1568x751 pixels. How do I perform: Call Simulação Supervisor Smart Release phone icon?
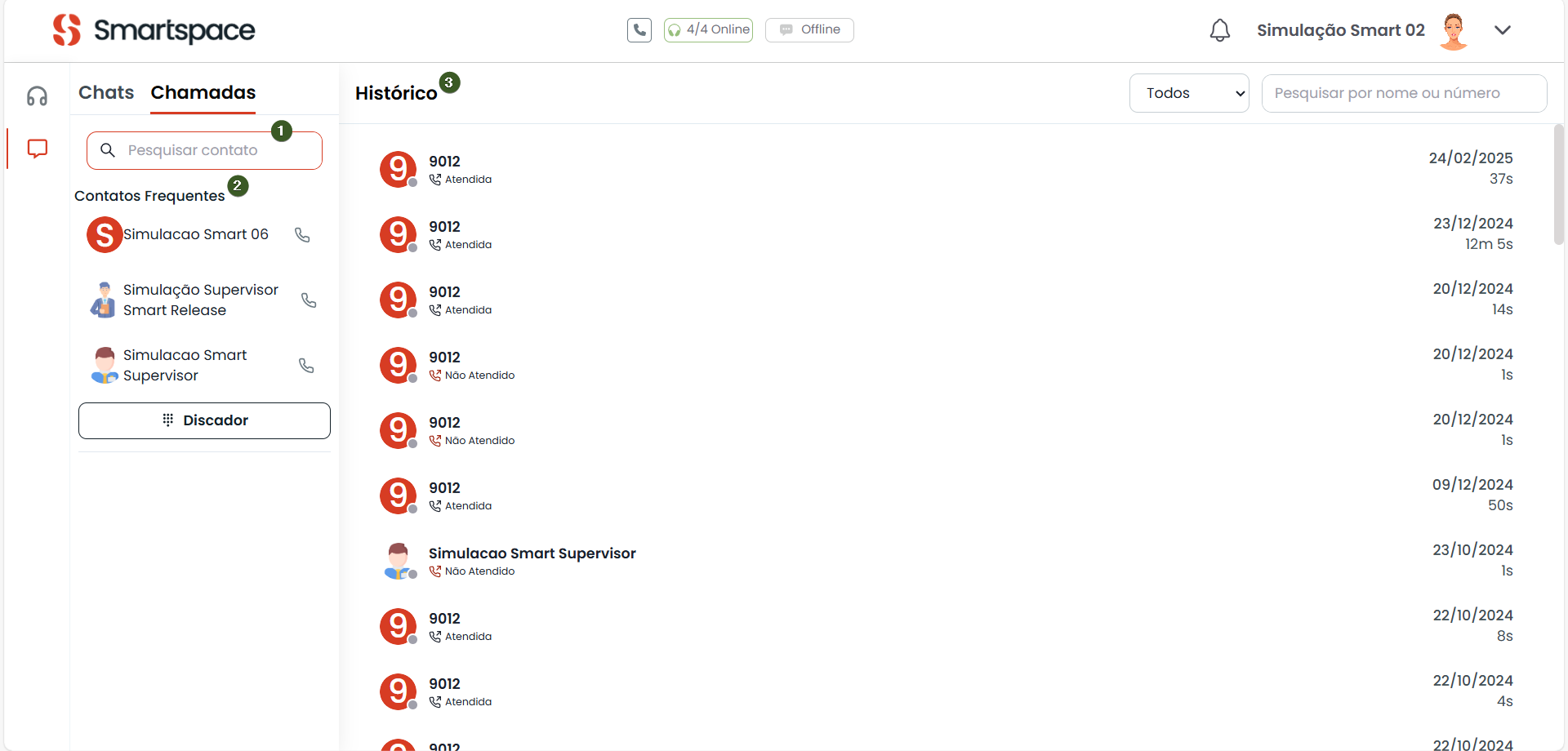309,300
